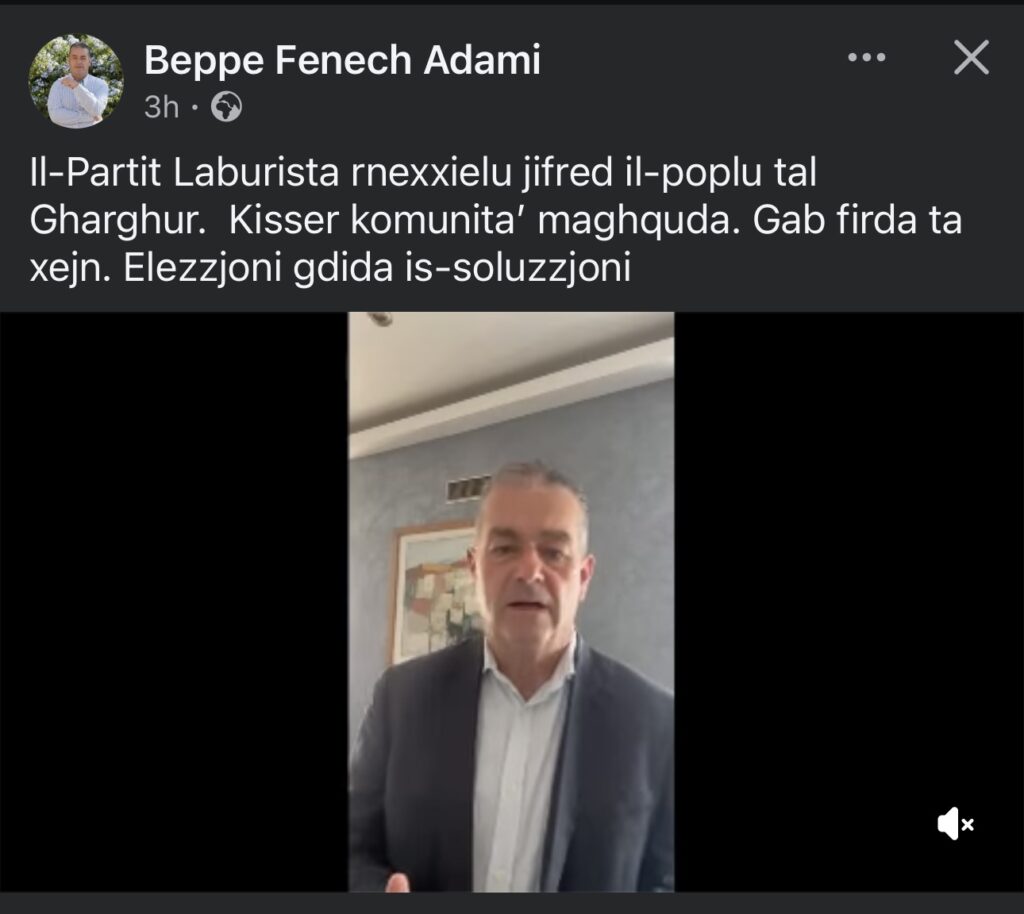1024x914 pixels.
Task: Open the three-dot post options menu
Action: pyautogui.click(x=867, y=57)
